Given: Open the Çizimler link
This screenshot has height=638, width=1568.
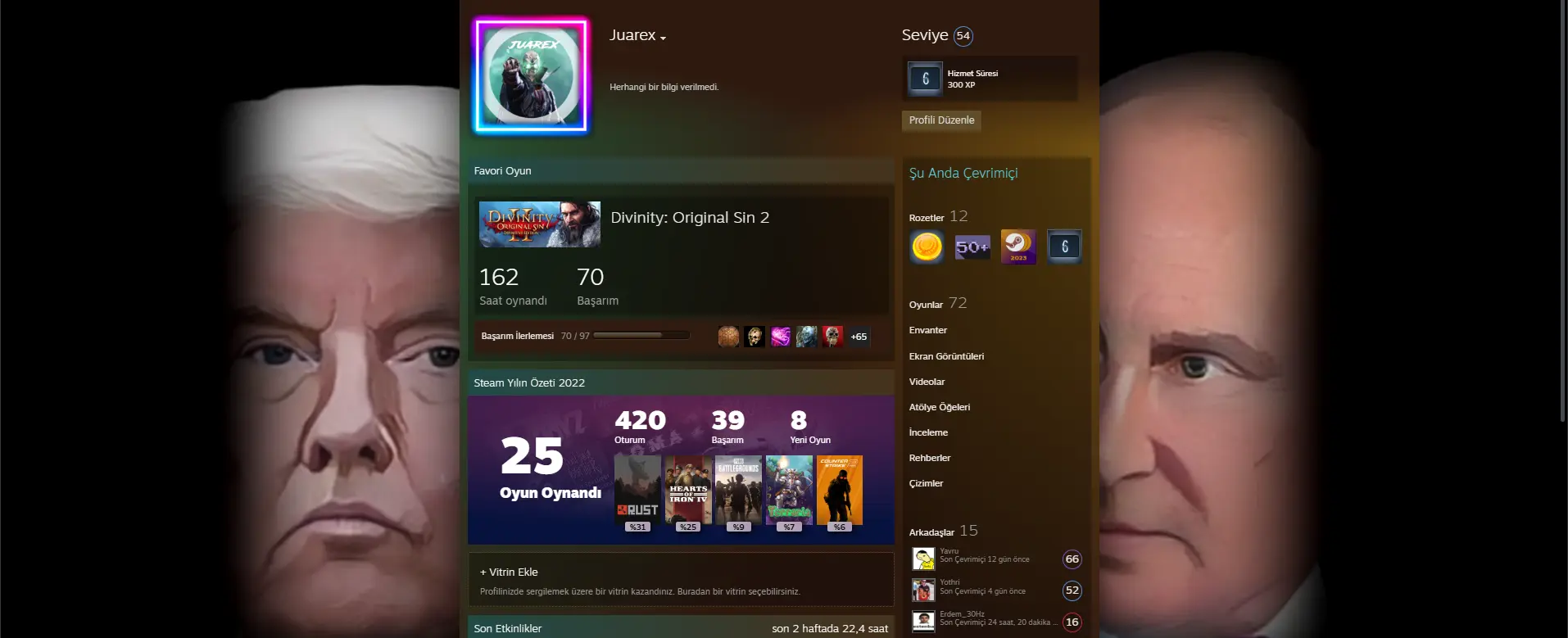Looking at the screenshot, I should coord(927,484).
